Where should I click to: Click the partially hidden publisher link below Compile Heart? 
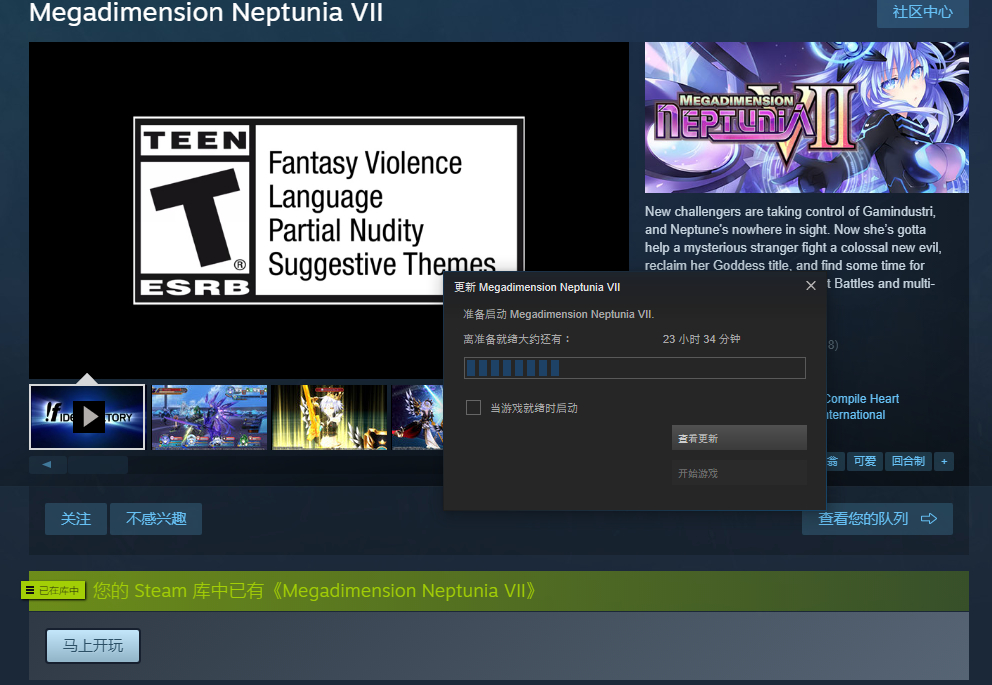pyautogui.click(x=855, y=415)
